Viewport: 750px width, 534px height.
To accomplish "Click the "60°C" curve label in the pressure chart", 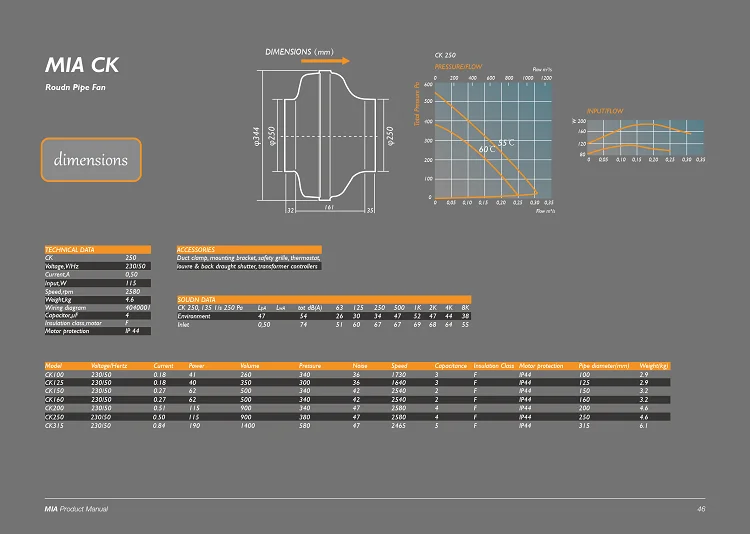I will click(x=487, y=149).
